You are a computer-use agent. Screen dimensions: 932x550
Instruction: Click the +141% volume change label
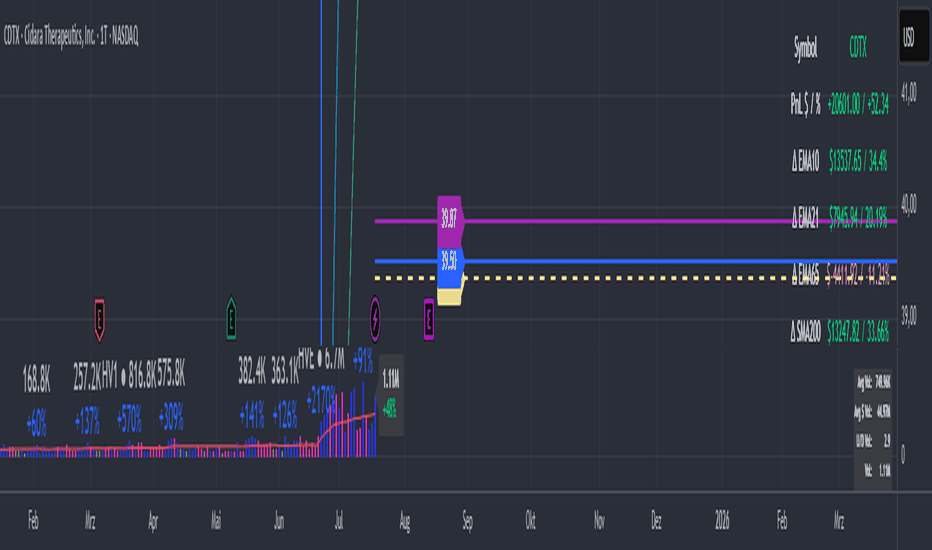252,415
